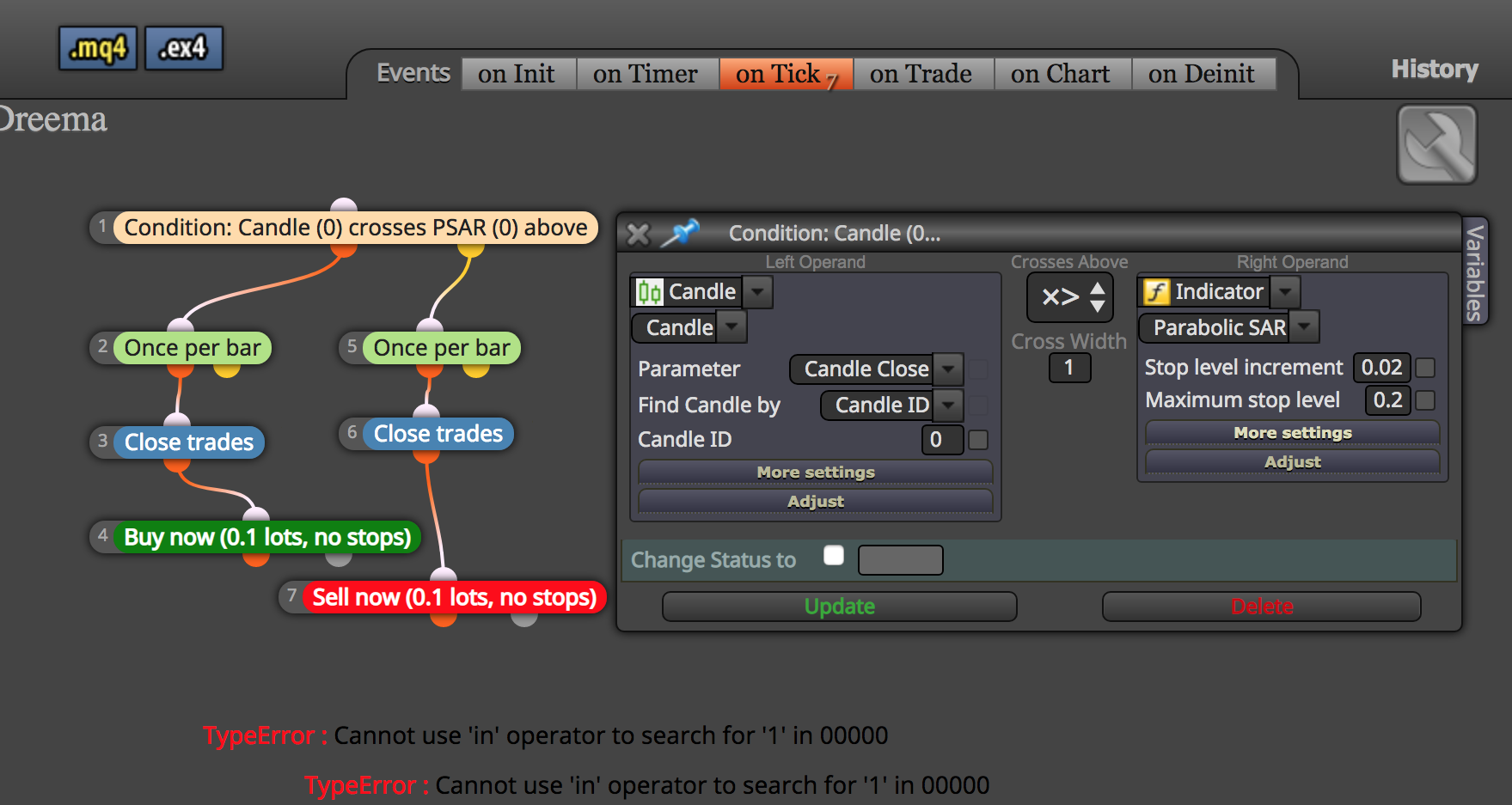The width and height of the screenshot is (1512, 805).
Task: Switch to the on Tick event tab
Action: 786,74
